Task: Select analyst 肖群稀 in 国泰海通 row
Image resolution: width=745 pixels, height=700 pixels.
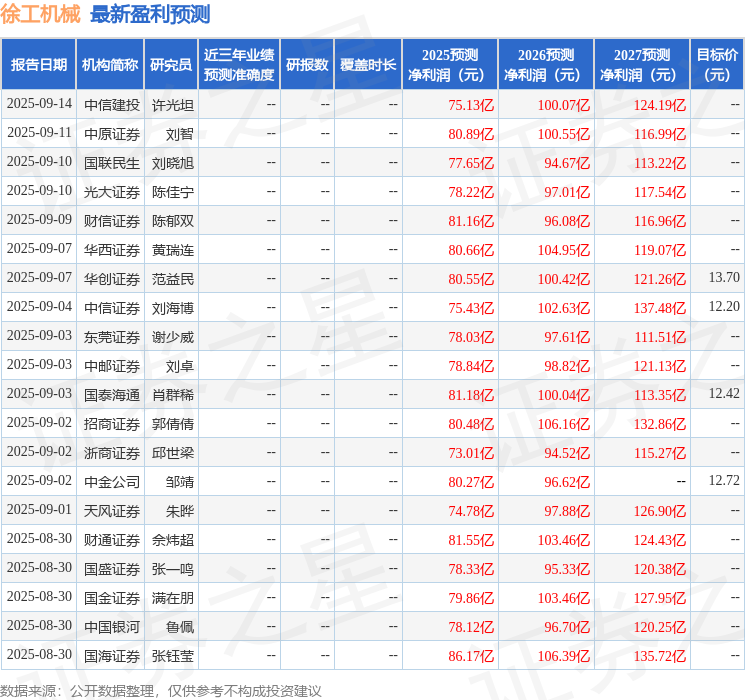Action: point(172,394)
